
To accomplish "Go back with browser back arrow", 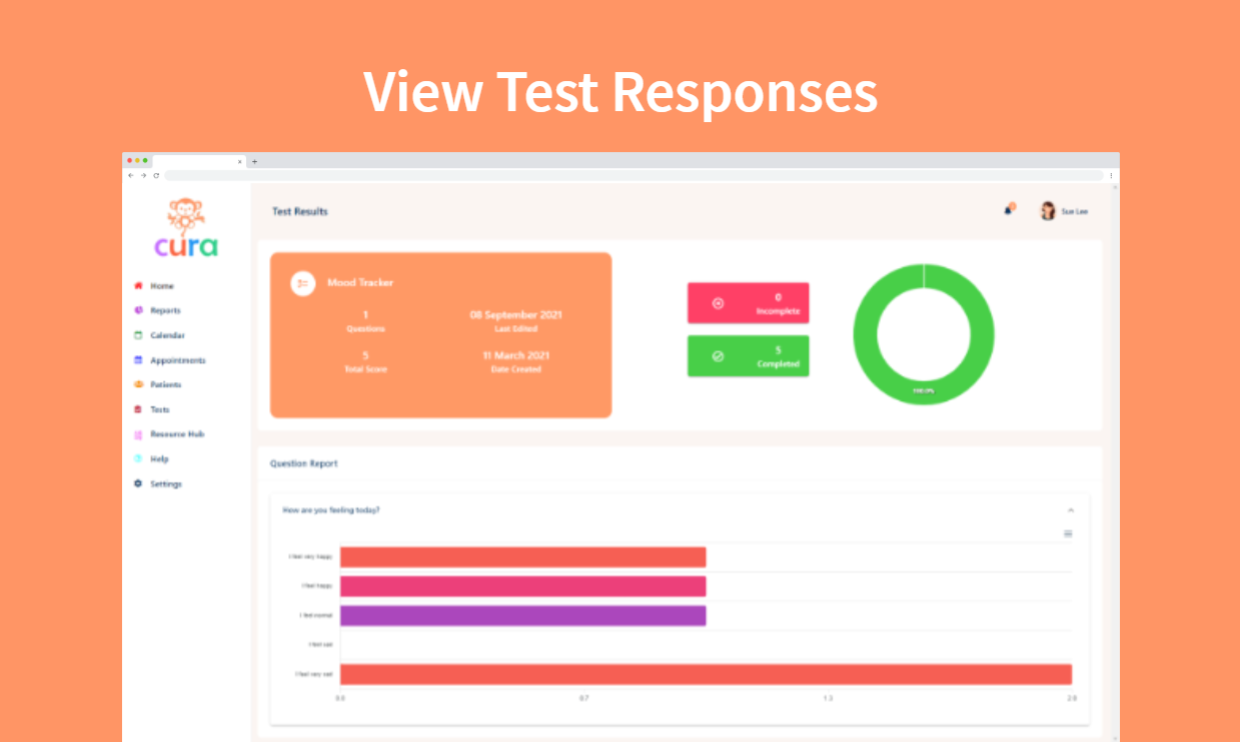I will (x=131, y=175).
